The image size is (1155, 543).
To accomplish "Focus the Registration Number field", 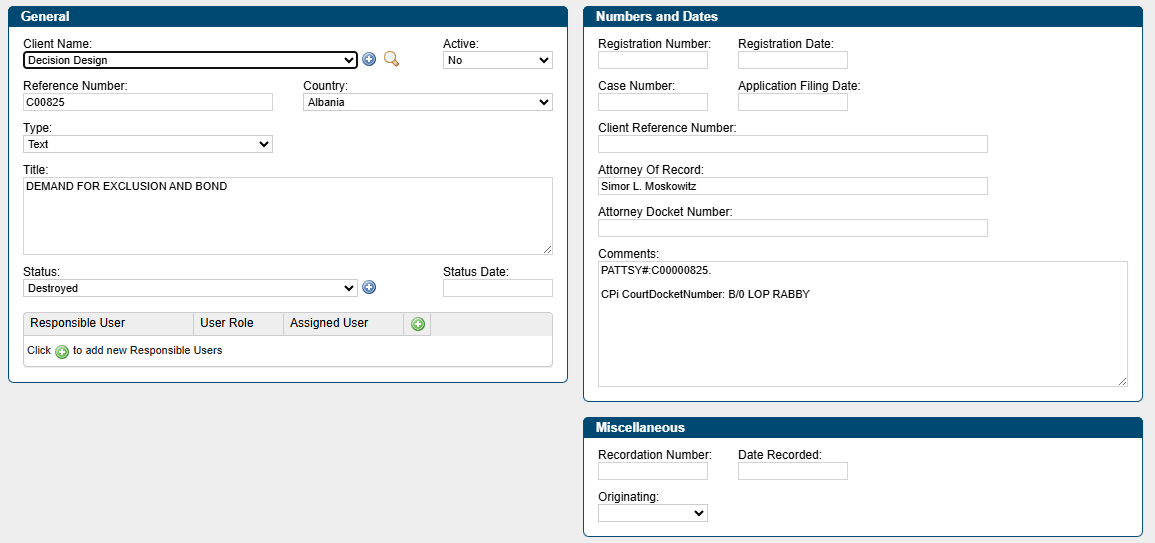I will [x=653, y=60].
